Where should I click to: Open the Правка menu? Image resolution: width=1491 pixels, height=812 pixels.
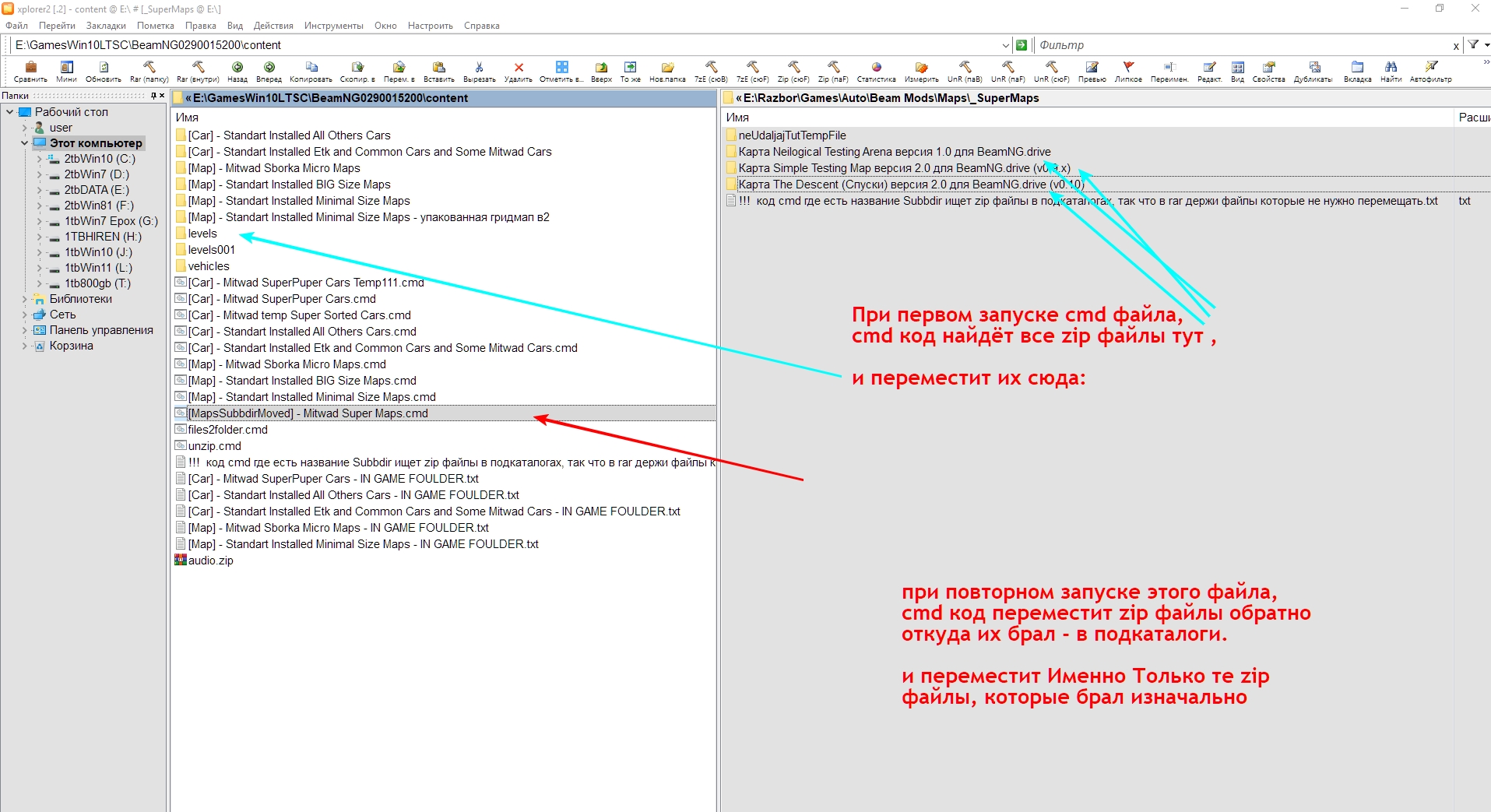tap(201, 26)
